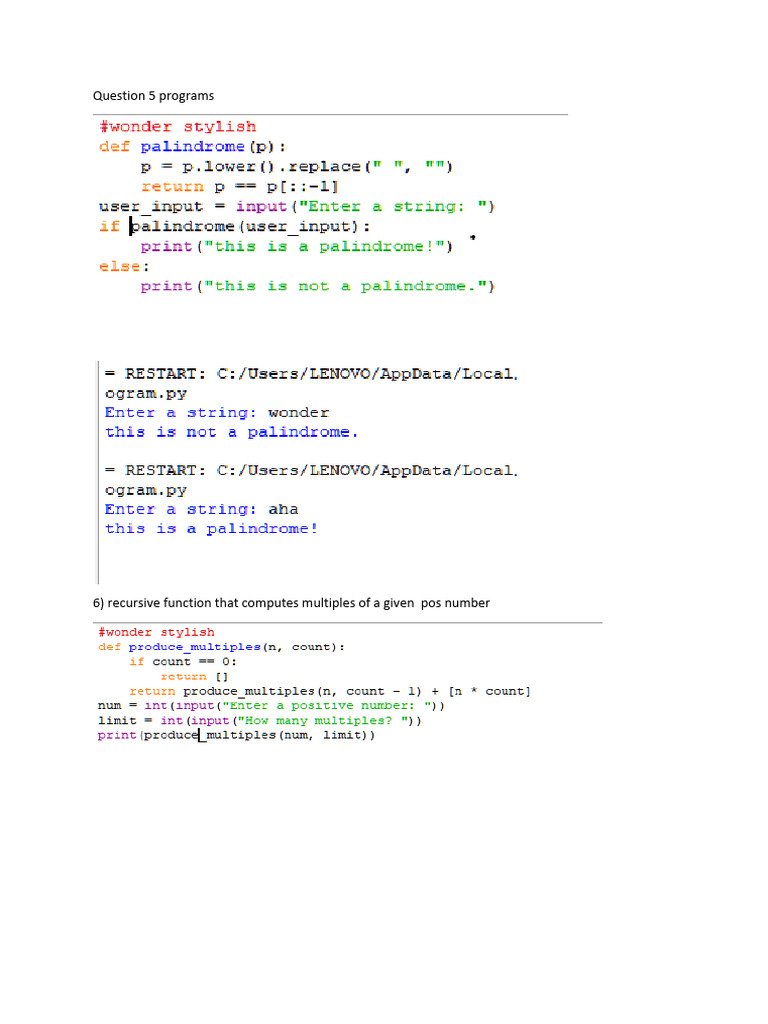Click the line 'def palindrome(p):'

pos(193,147)
